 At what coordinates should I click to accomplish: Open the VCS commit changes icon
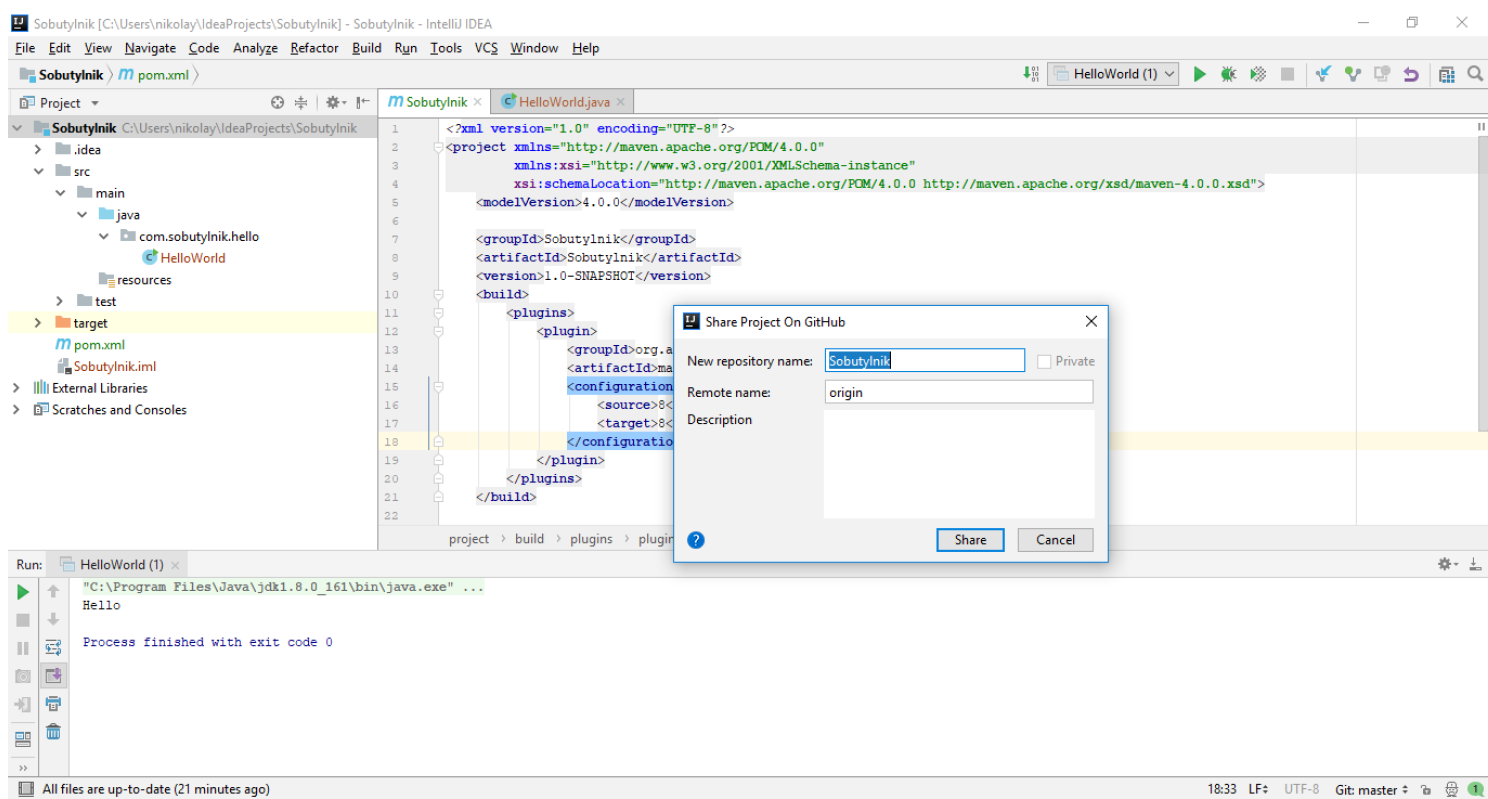tap(1353, 74)
